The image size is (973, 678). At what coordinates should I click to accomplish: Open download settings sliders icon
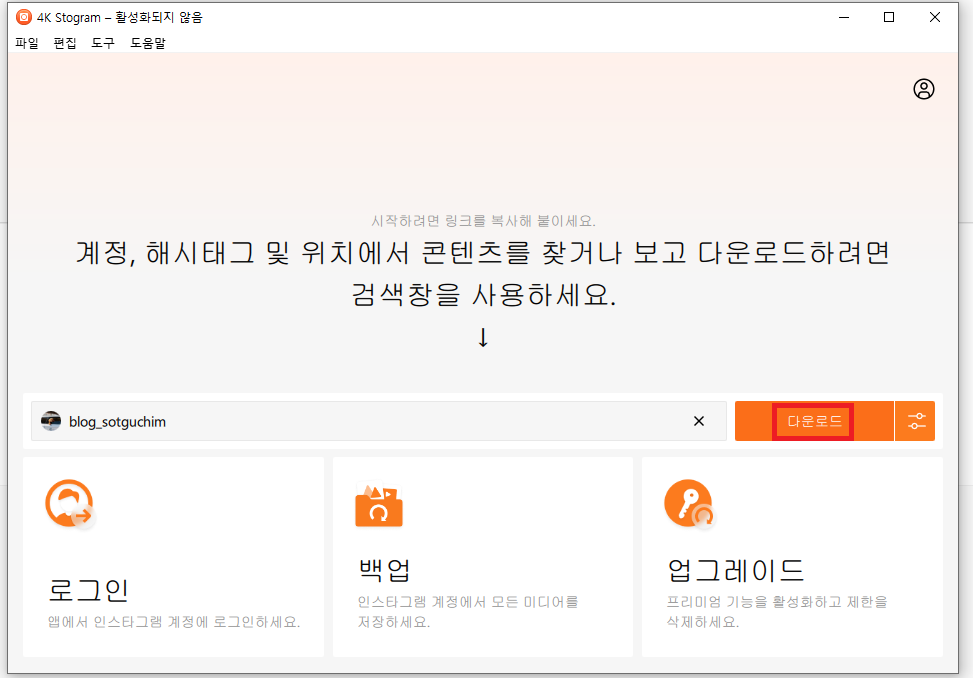point(916,421)
